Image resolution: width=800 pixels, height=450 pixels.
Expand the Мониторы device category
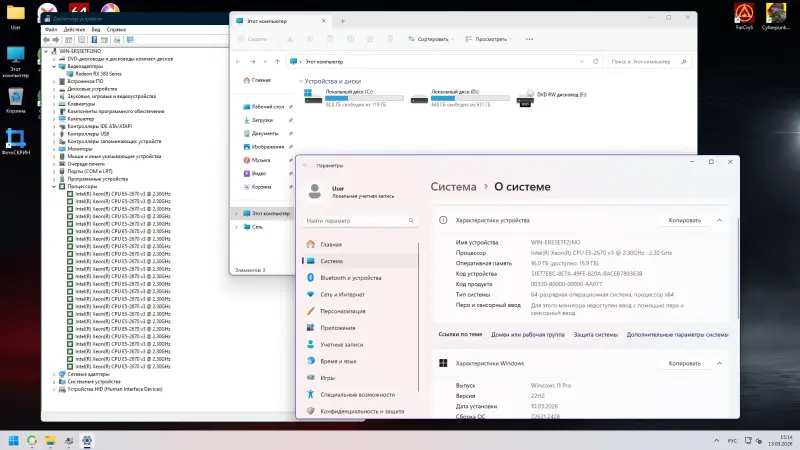(x=53, y=149)
